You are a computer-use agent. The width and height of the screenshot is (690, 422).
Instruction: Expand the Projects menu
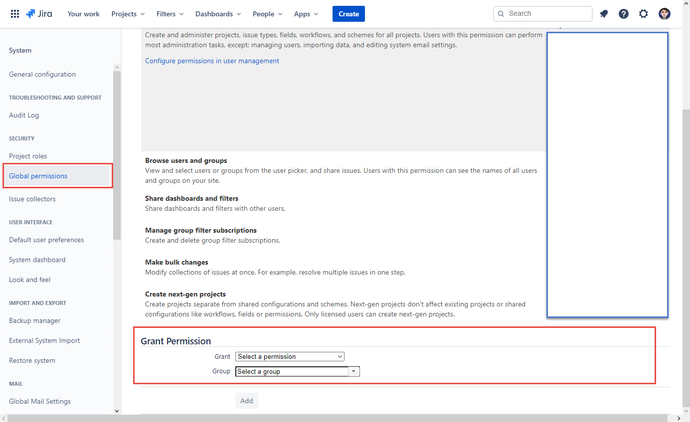(128, 14)
